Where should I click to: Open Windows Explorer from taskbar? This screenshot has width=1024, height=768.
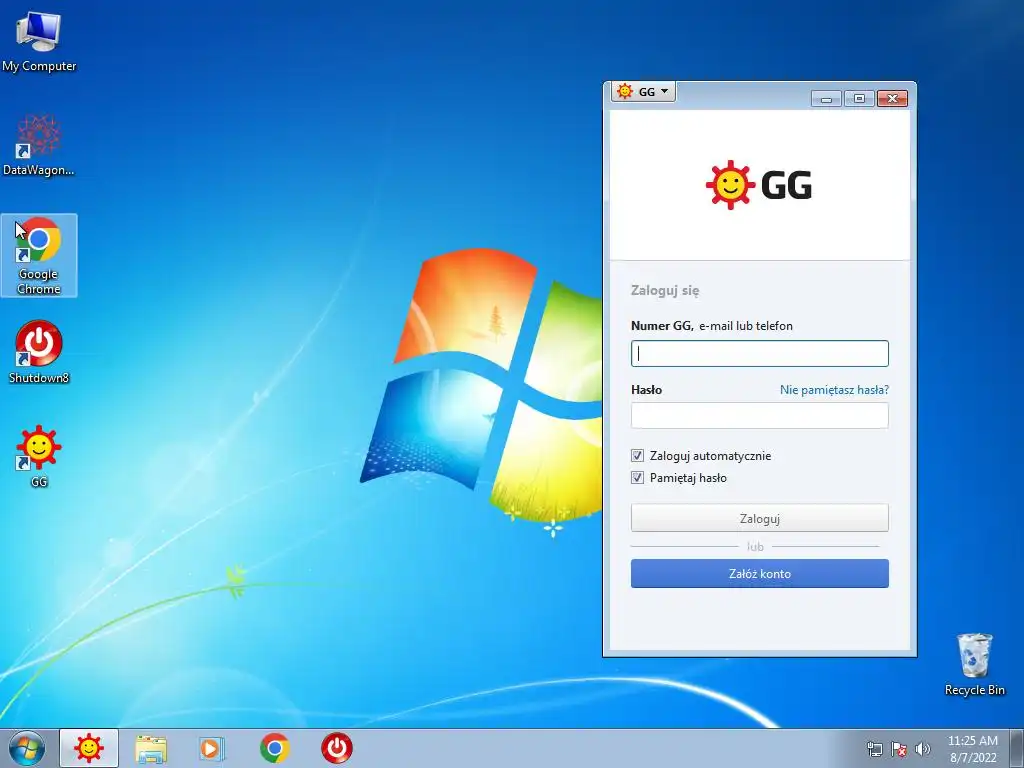pyautogui.click(x=151, y=748)
